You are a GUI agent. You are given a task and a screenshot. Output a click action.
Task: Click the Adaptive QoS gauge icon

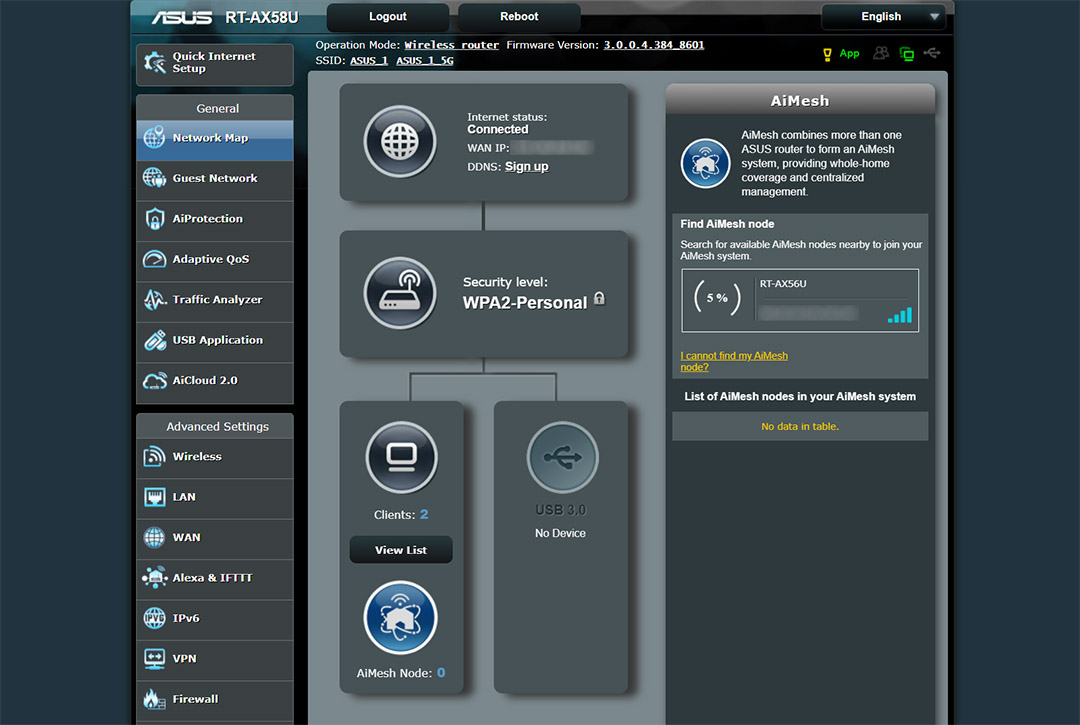pos(154,259)
